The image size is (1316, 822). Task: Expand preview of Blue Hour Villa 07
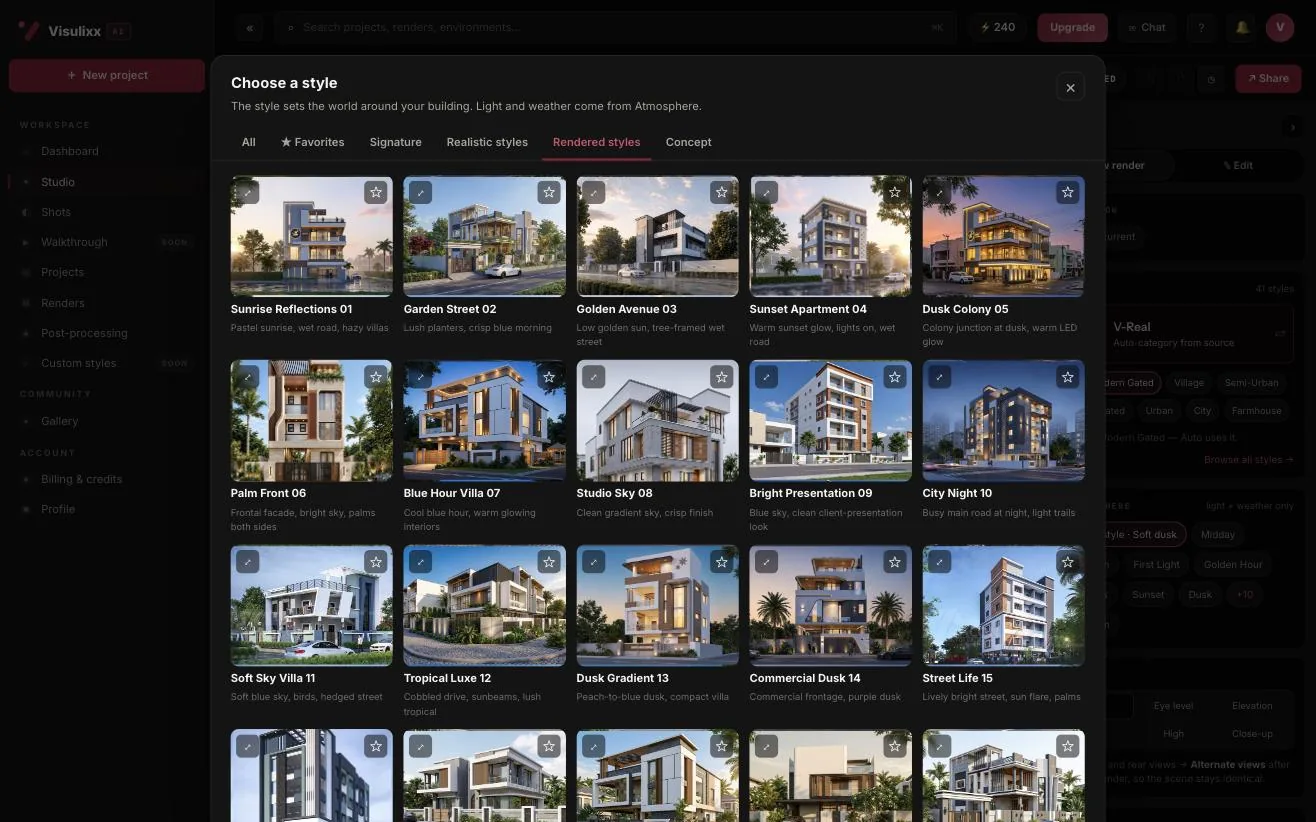click(420, 377)
